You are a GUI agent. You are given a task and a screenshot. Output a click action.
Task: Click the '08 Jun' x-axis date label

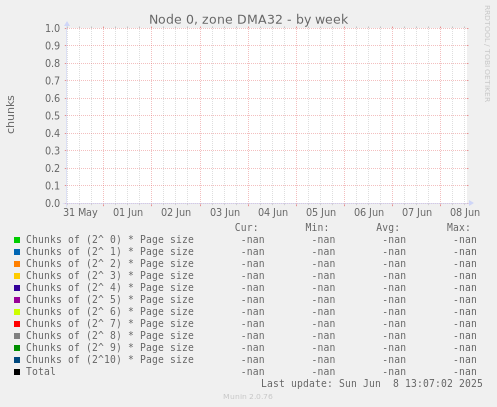point(465,213)
